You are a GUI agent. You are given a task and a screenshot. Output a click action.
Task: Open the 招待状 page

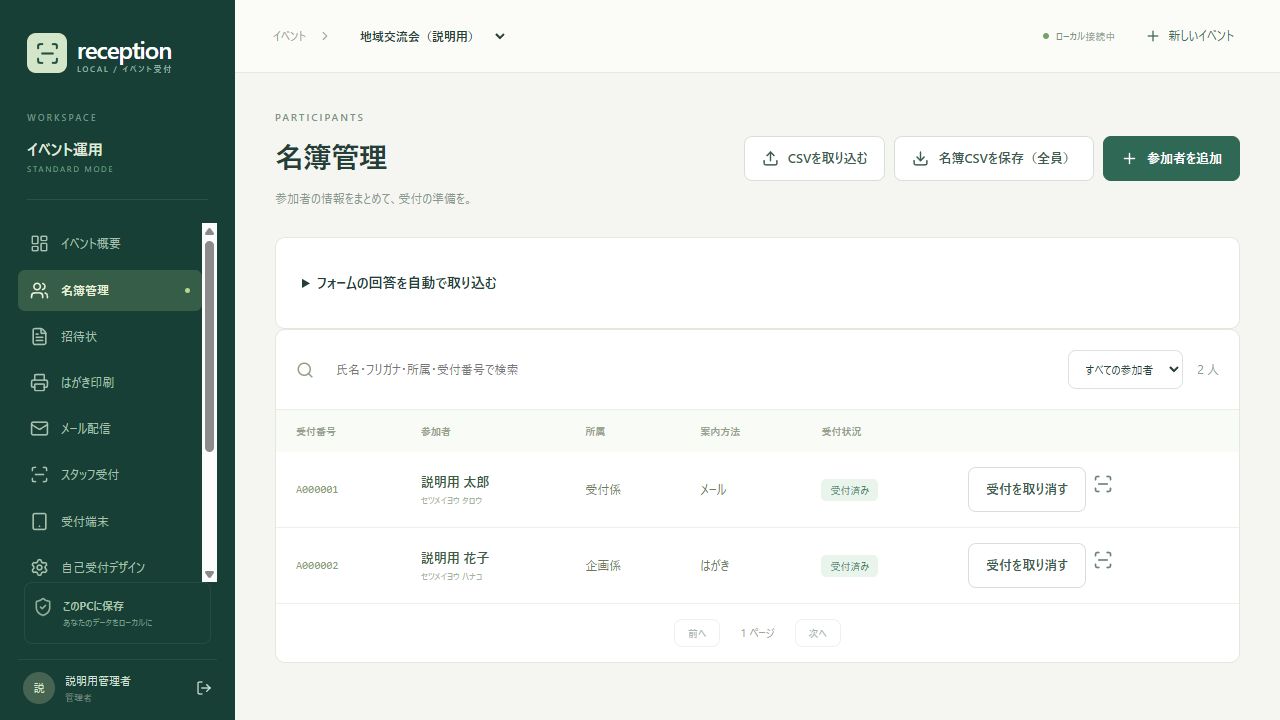pyautogui.click(x=110, y=336)
